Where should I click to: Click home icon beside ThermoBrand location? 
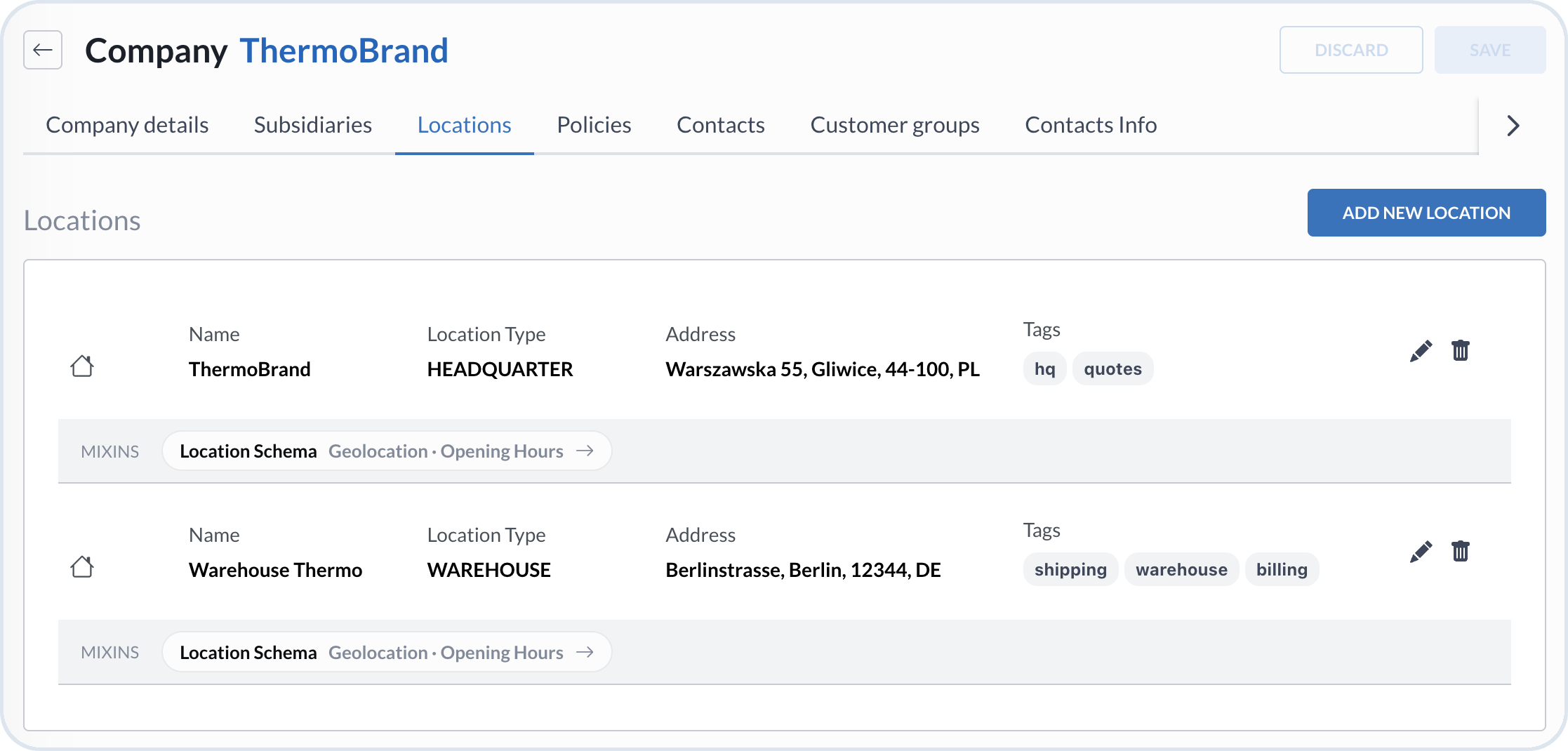[x=82, y=366]
